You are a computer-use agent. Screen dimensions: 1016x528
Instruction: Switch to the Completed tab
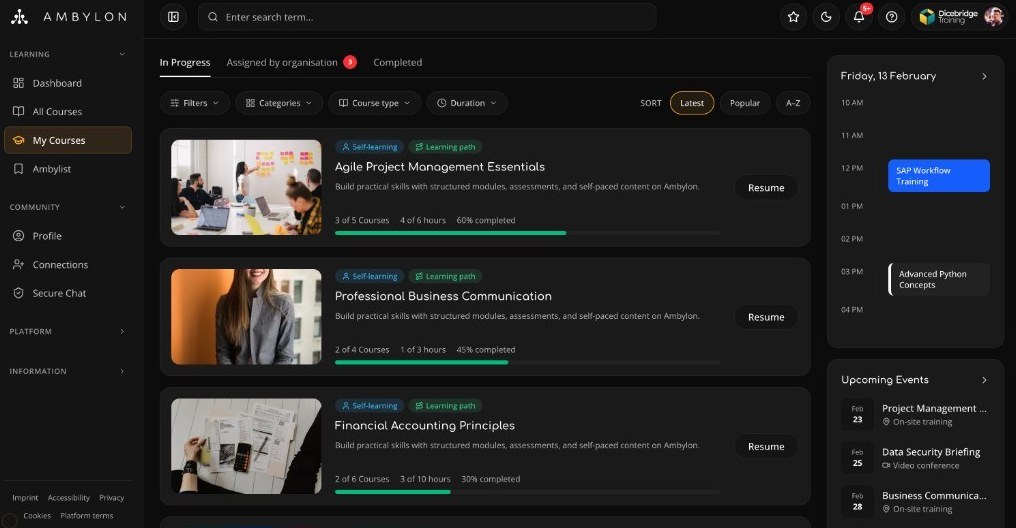397,62
